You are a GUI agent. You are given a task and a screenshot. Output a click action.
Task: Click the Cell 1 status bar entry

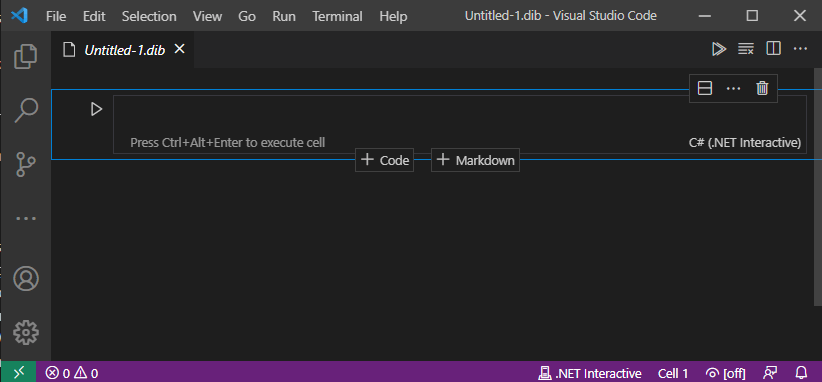673,373
